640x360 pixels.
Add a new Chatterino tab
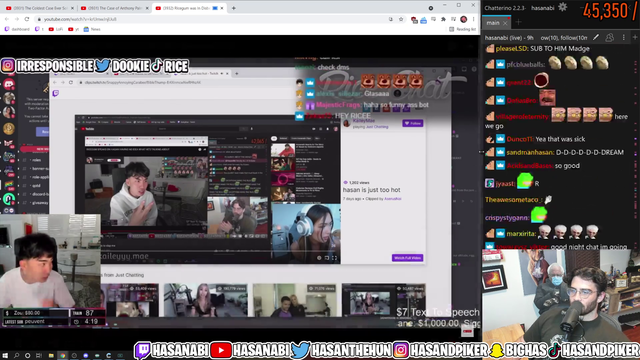[518, 22]
